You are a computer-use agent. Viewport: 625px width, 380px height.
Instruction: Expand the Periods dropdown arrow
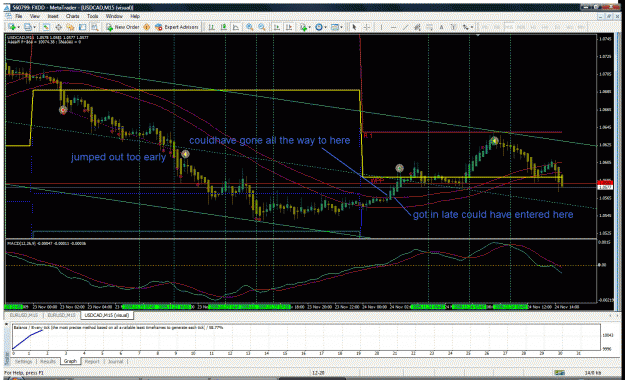click(325, 28)
